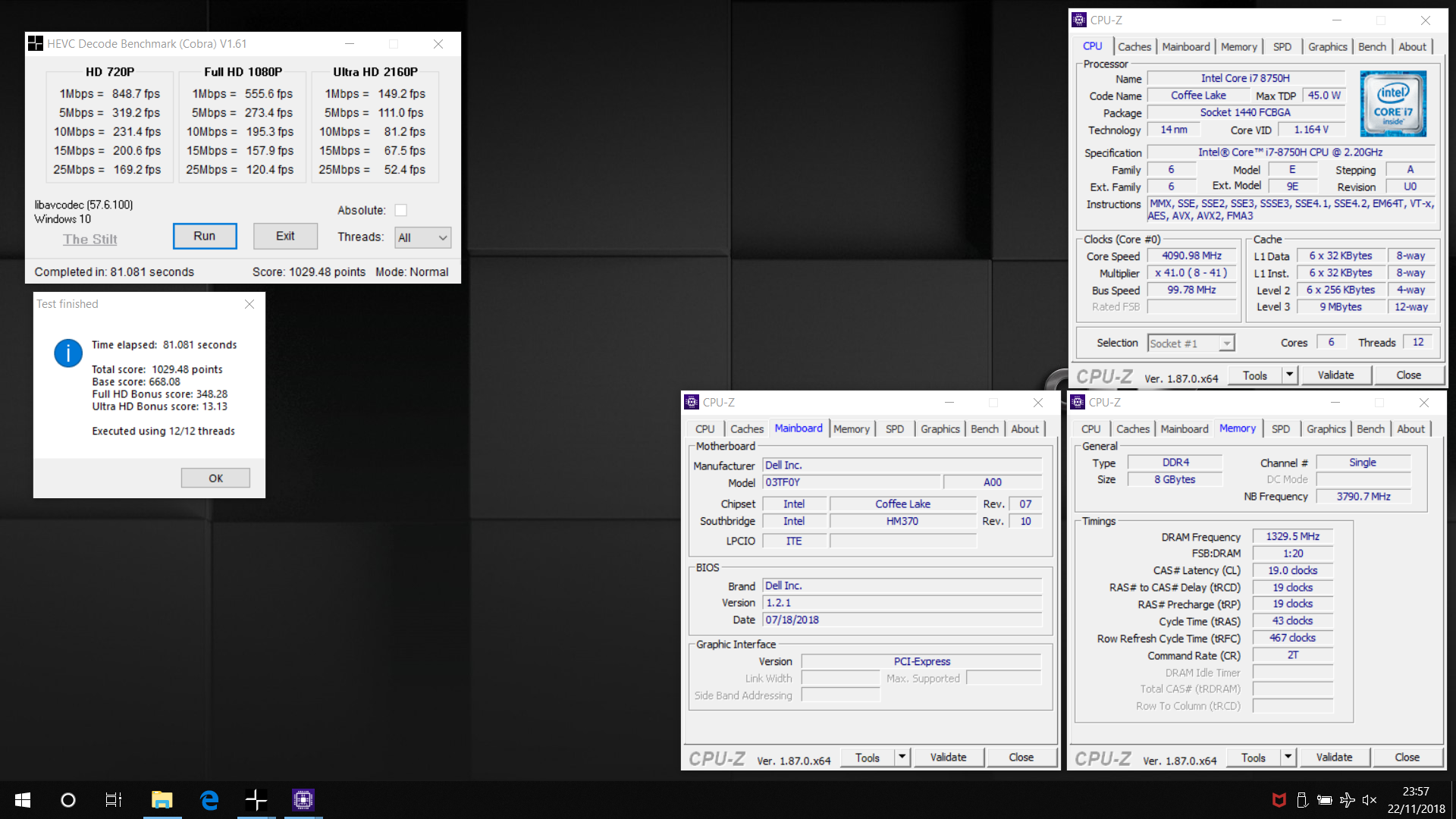Click processor Name field Intel Core i7 8750H
This screenshot has height=819, width=1456.
(x=1245, y=78)
